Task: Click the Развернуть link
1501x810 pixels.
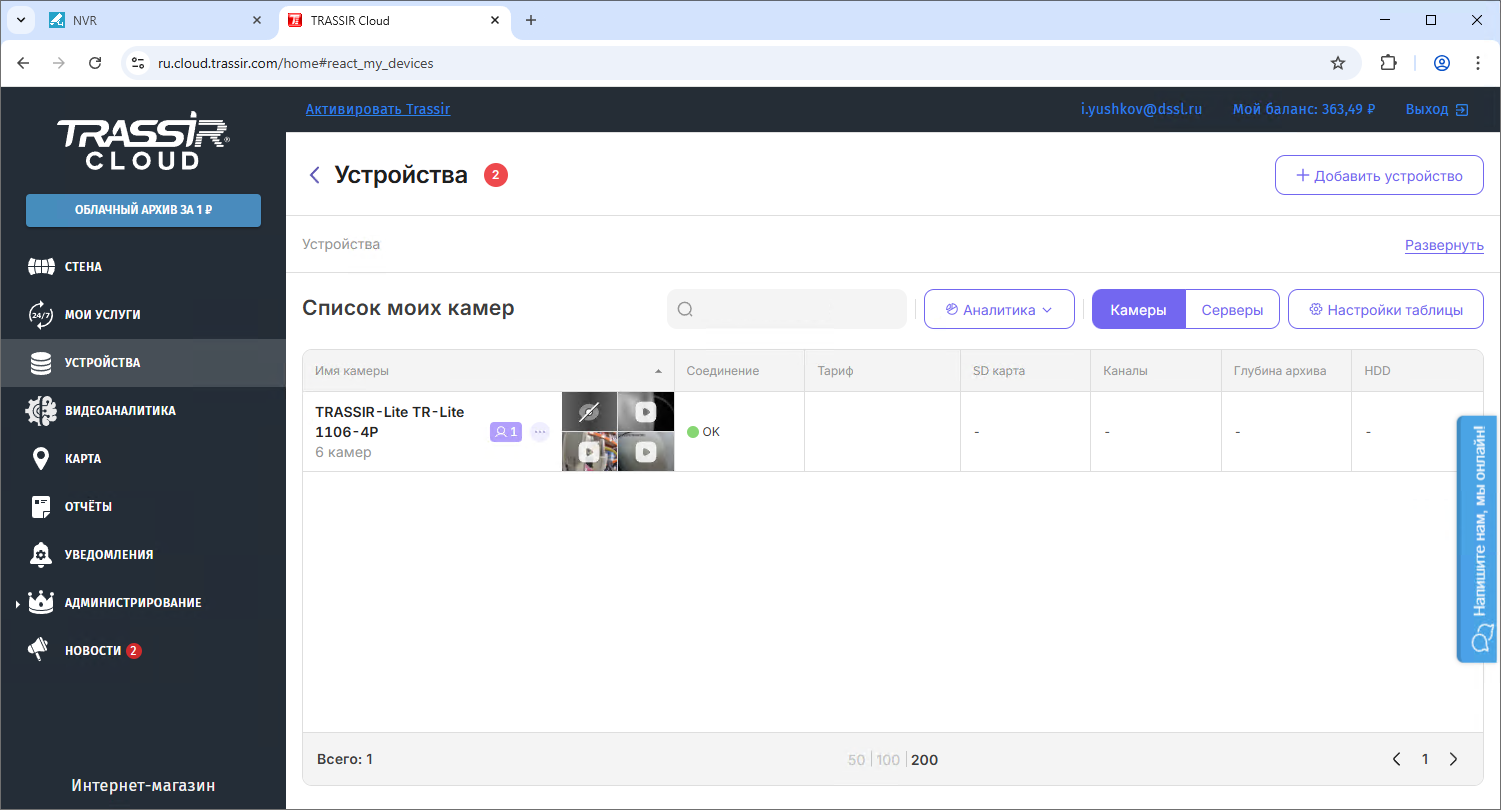Action: click(x=1444, y=246)
